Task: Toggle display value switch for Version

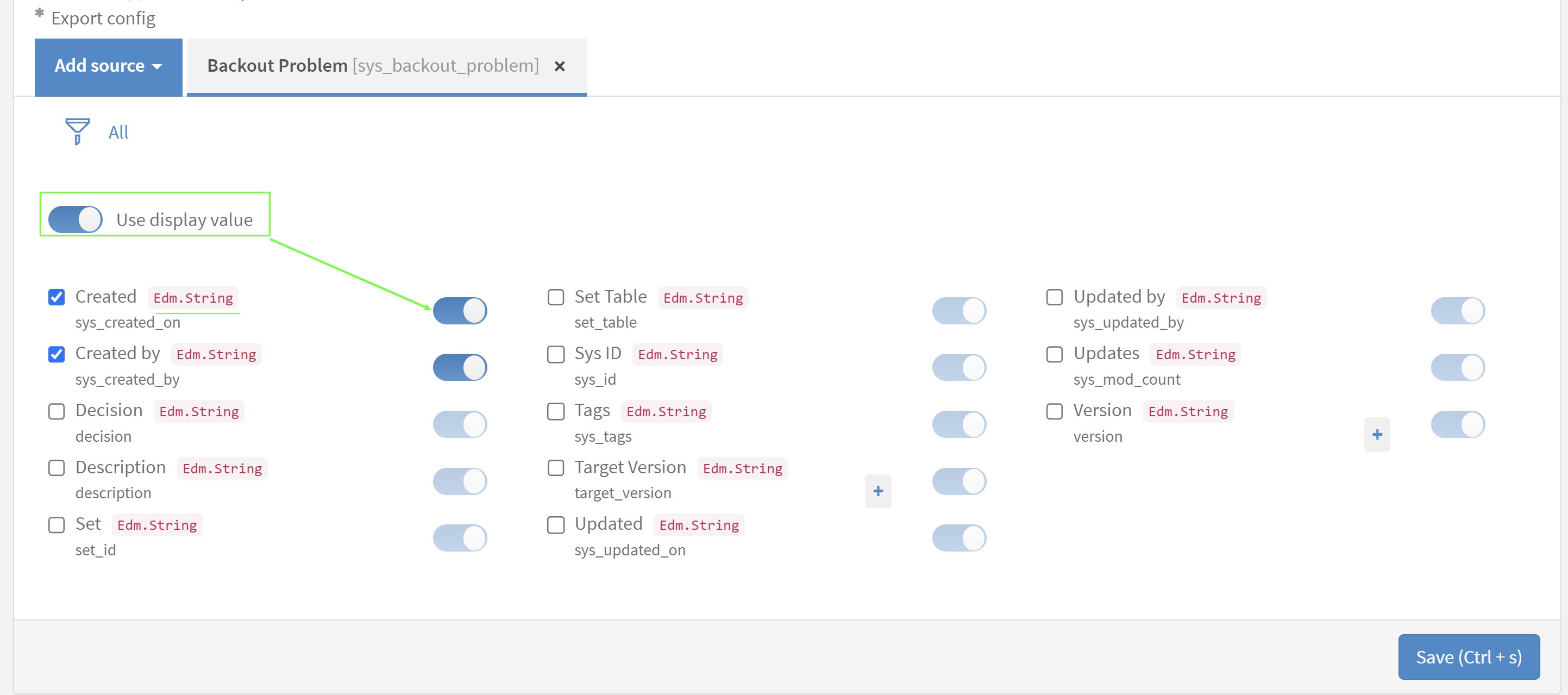Action: (x=1457, y=425)
